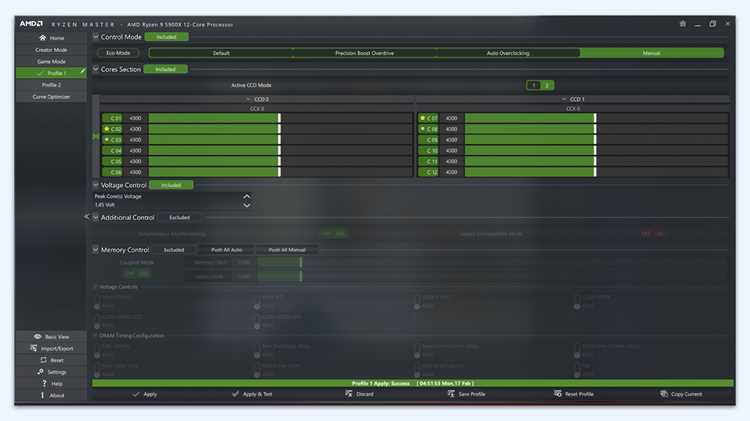Click the Apply & Test checkmark icon
The image size is (750, 421).
(x=235, y=394)
